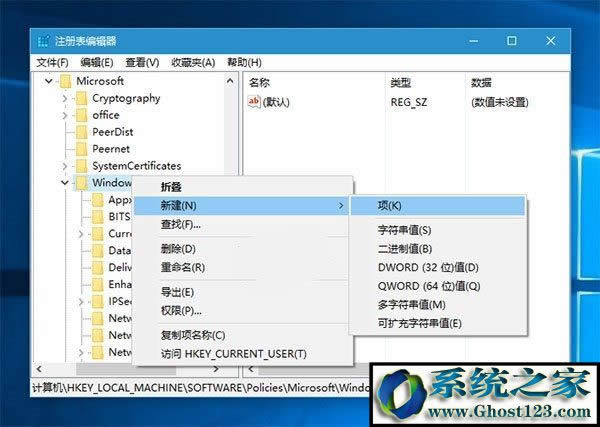Click the Registry Editor icon in title bar
Screen dimensions: 600x427
pos(44,41)
